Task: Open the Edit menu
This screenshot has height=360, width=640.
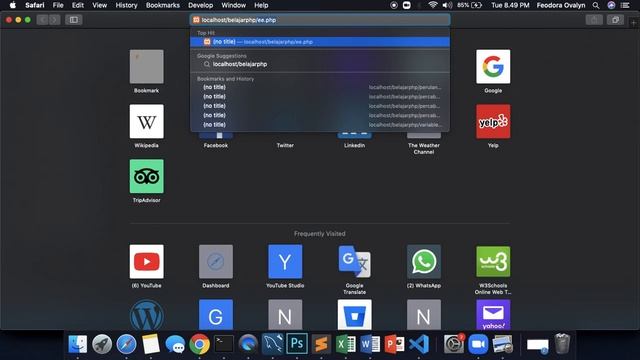Action: pos(78,5)
